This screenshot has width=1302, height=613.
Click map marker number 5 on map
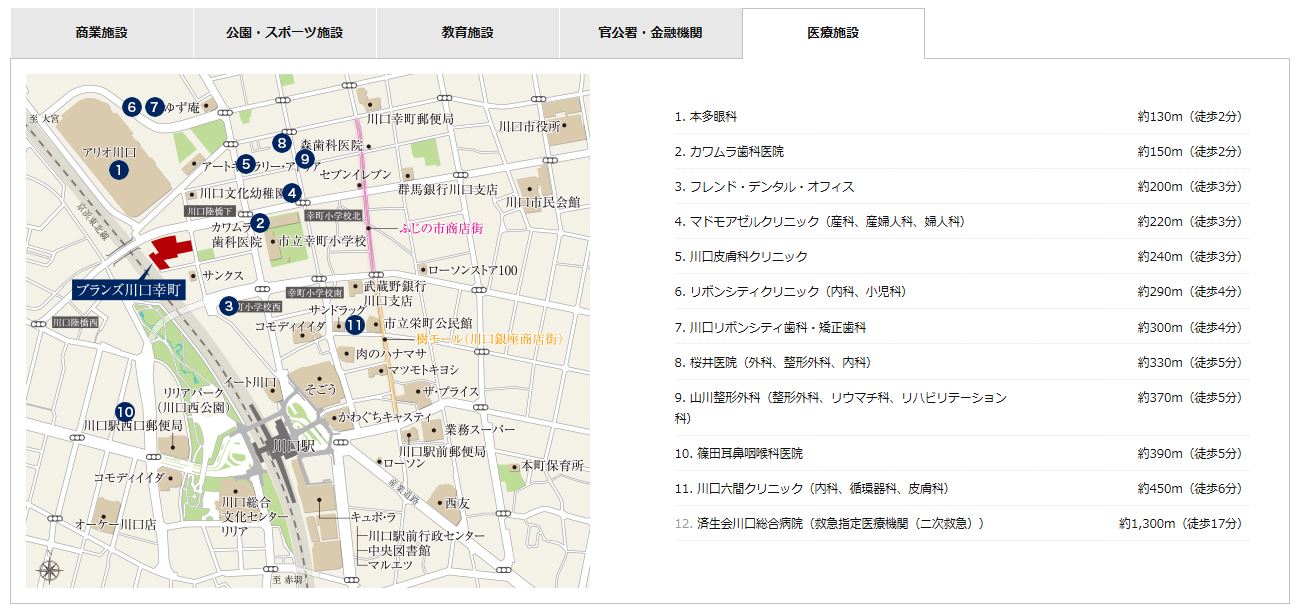click(x=245, y=164)
